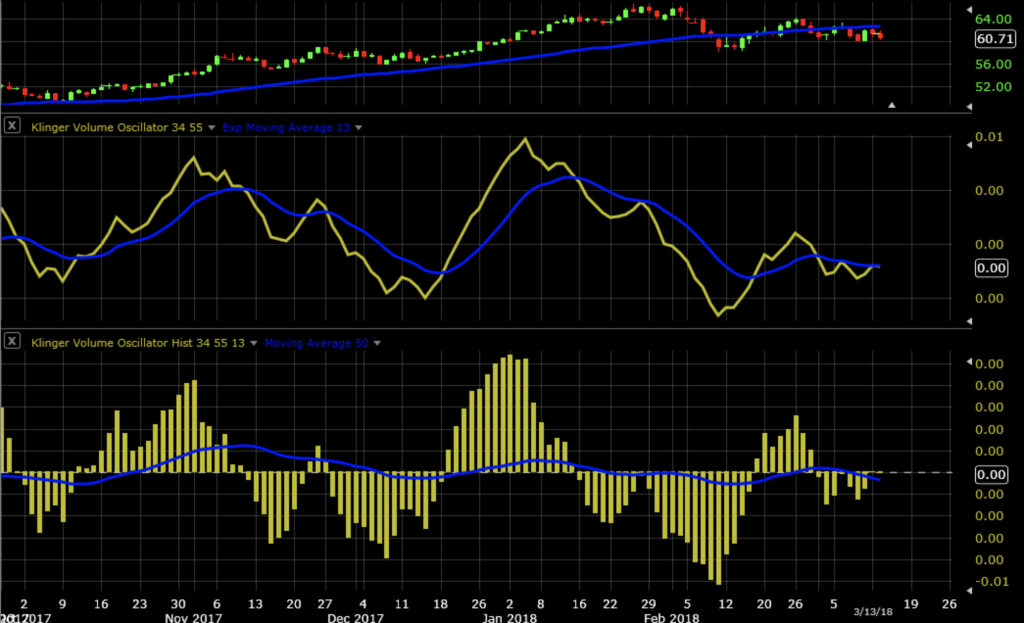Click the triangle marker at bottom of oscillator axis
This screenshot has width=1024, height=623.
pos(968,320)
